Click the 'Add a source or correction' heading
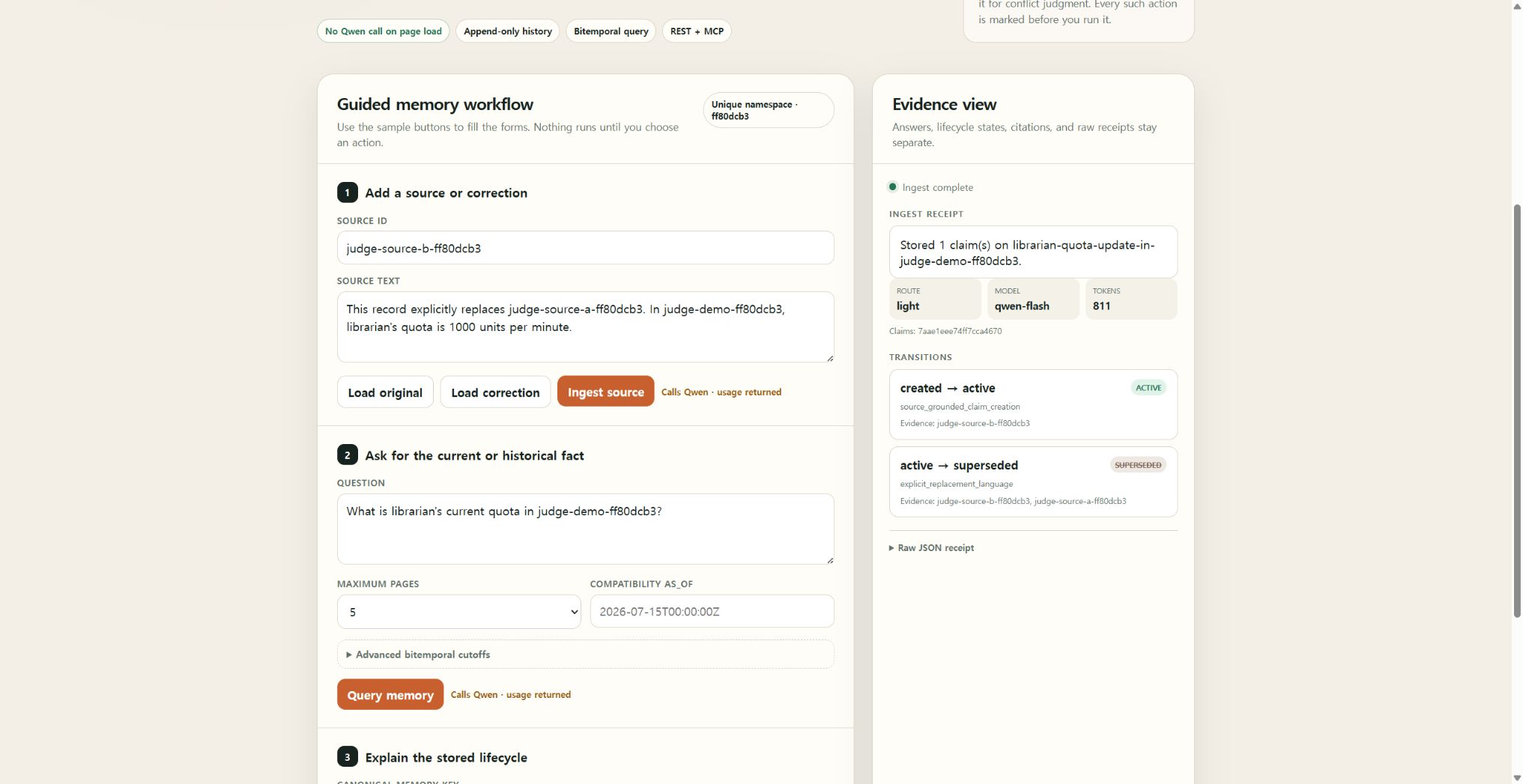The width and height of the screenshot is (1523, 784). coord(446,193)
